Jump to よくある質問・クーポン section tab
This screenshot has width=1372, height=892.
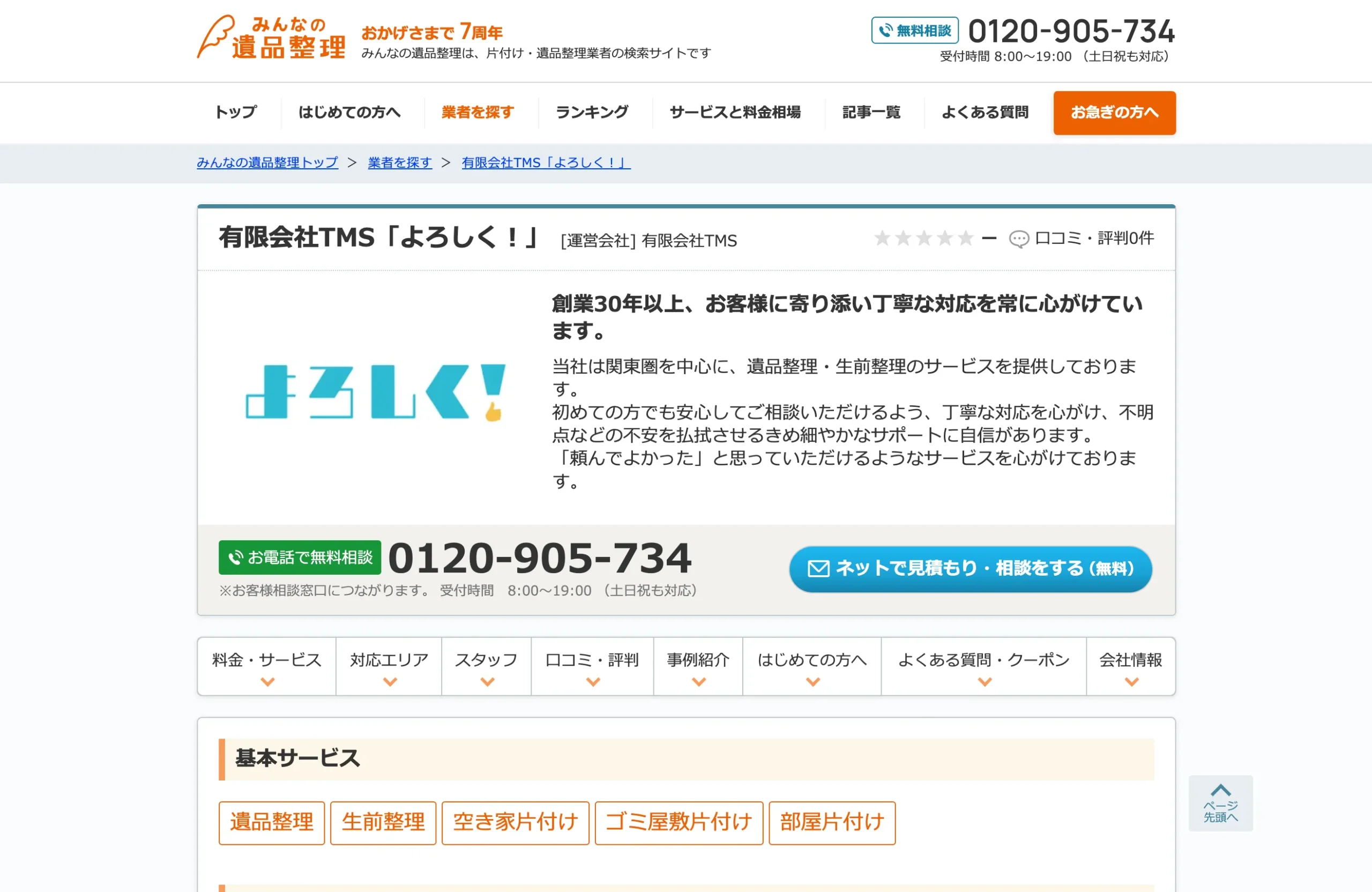click(x=983, y=666)
